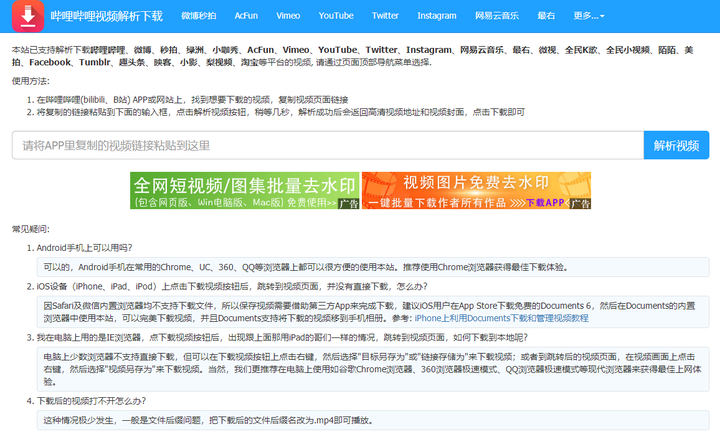Open the iPhone上利用Documents下载和管理视频教程 link
Image resolution: width=720 pixels, height=442 pixels.
(x=501, y=318)
